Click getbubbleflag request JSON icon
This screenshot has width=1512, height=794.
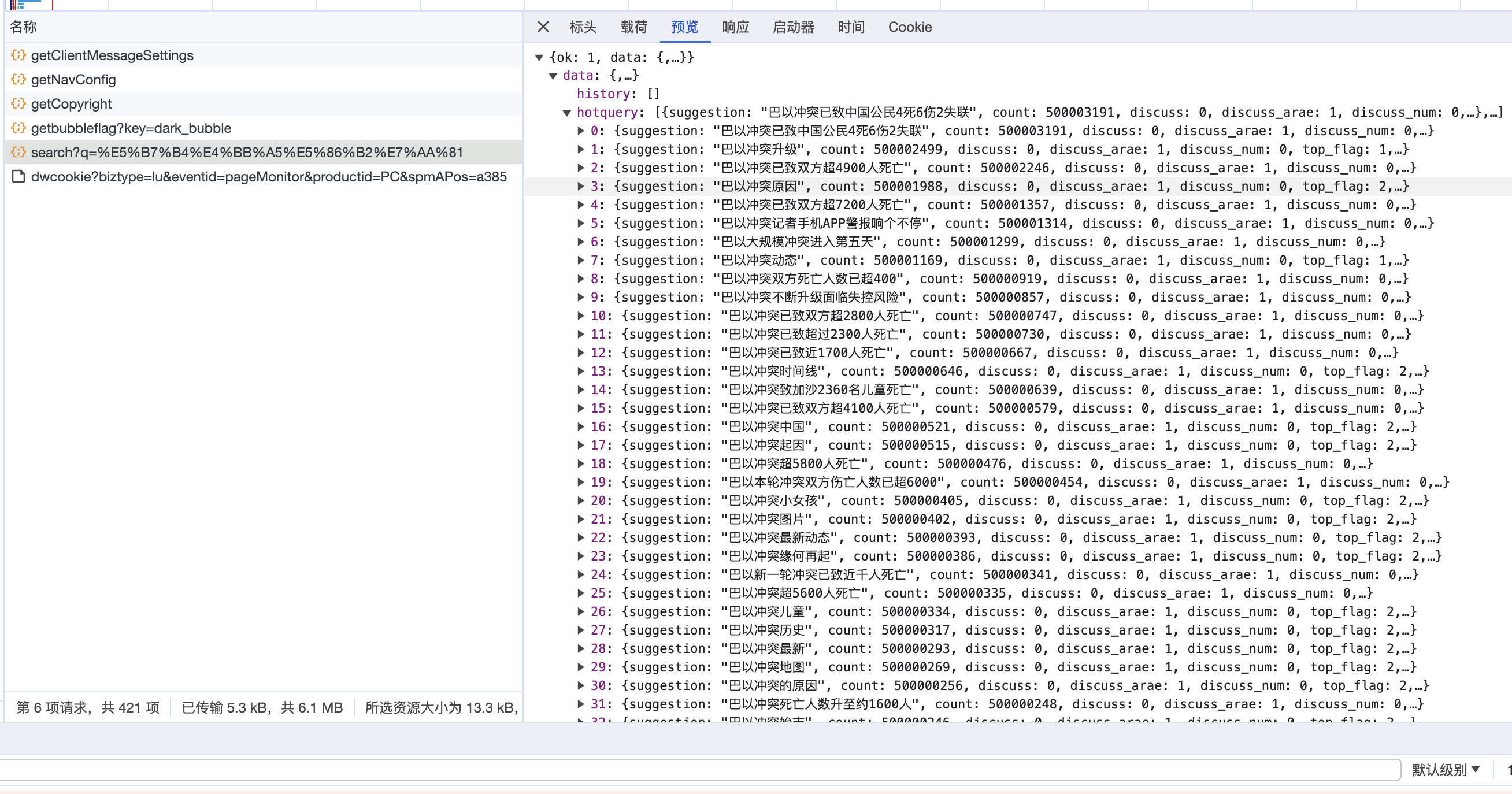tap(18, 128)
